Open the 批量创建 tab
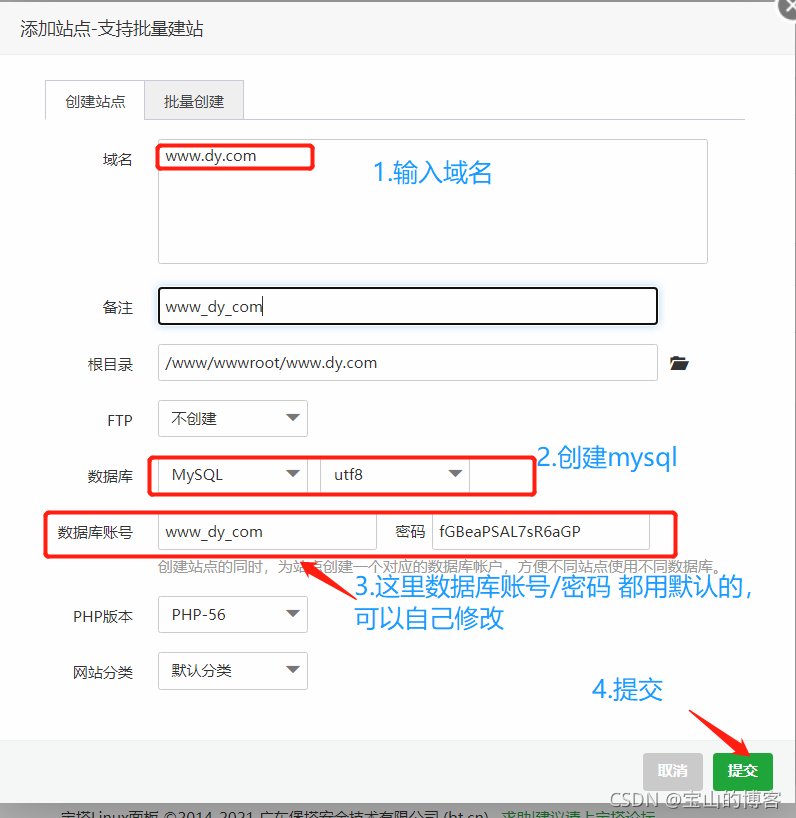Viewport: 796px width, 818px height. pyautogui.click(x=194, y=101)
